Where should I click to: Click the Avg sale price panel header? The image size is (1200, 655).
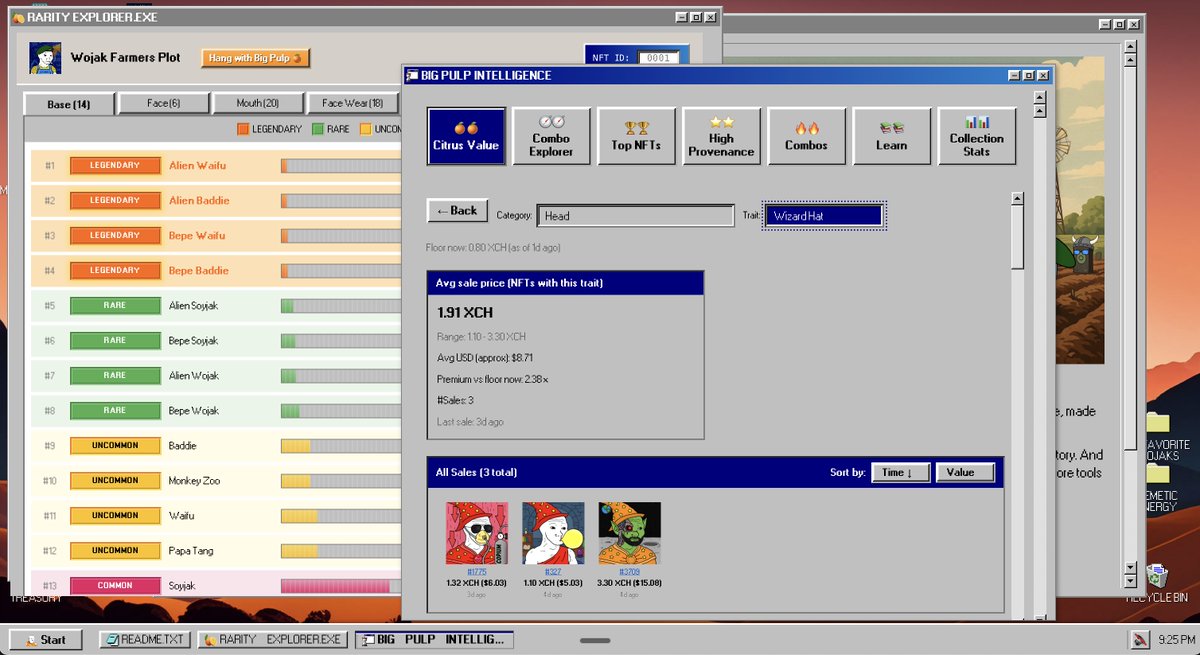pos(565,283)
